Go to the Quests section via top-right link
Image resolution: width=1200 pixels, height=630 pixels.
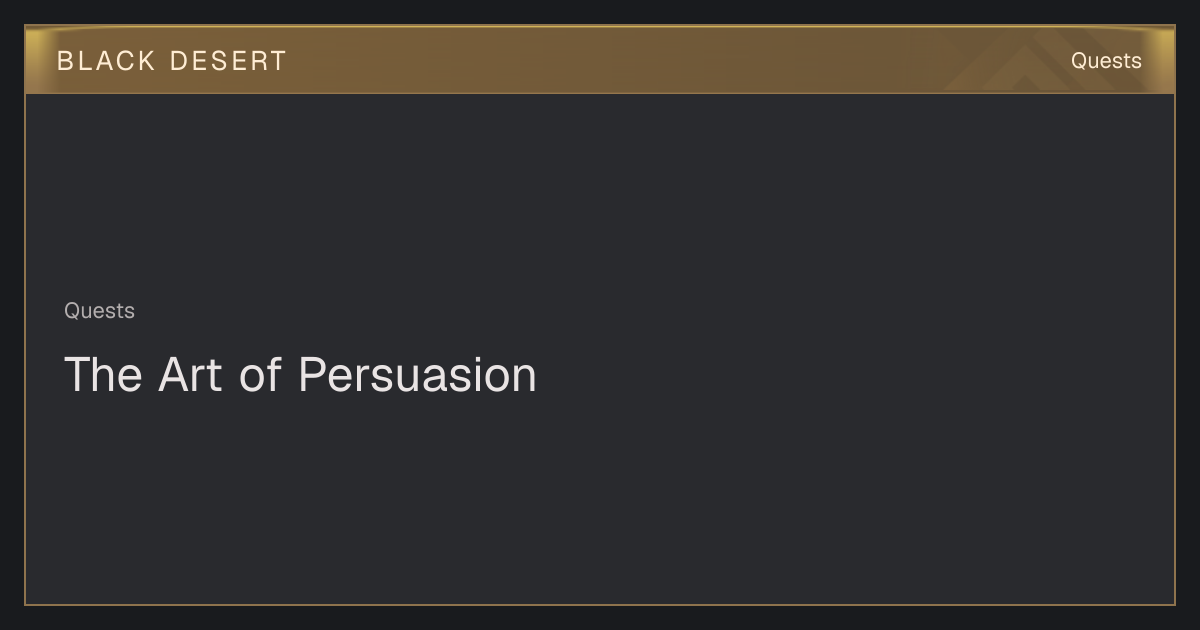[x=1106, y=61]
